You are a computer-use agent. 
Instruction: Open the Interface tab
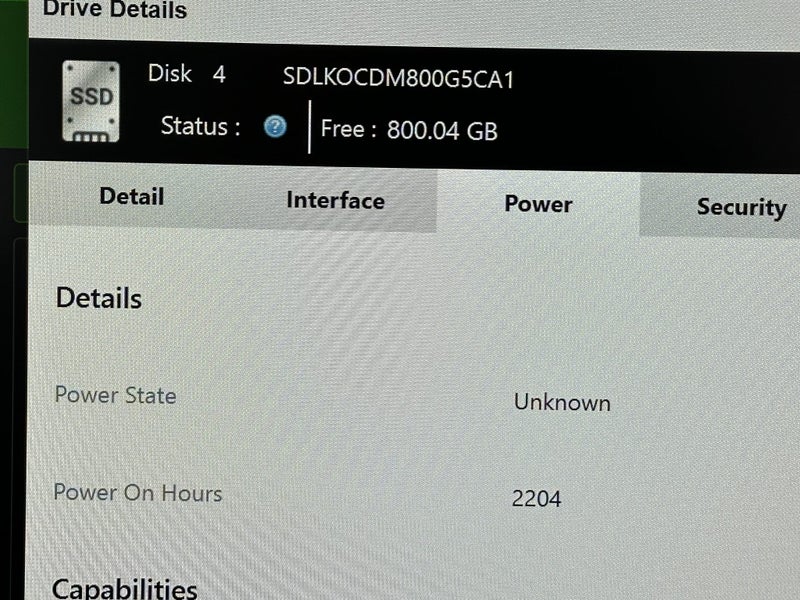(x=335, y=200)
